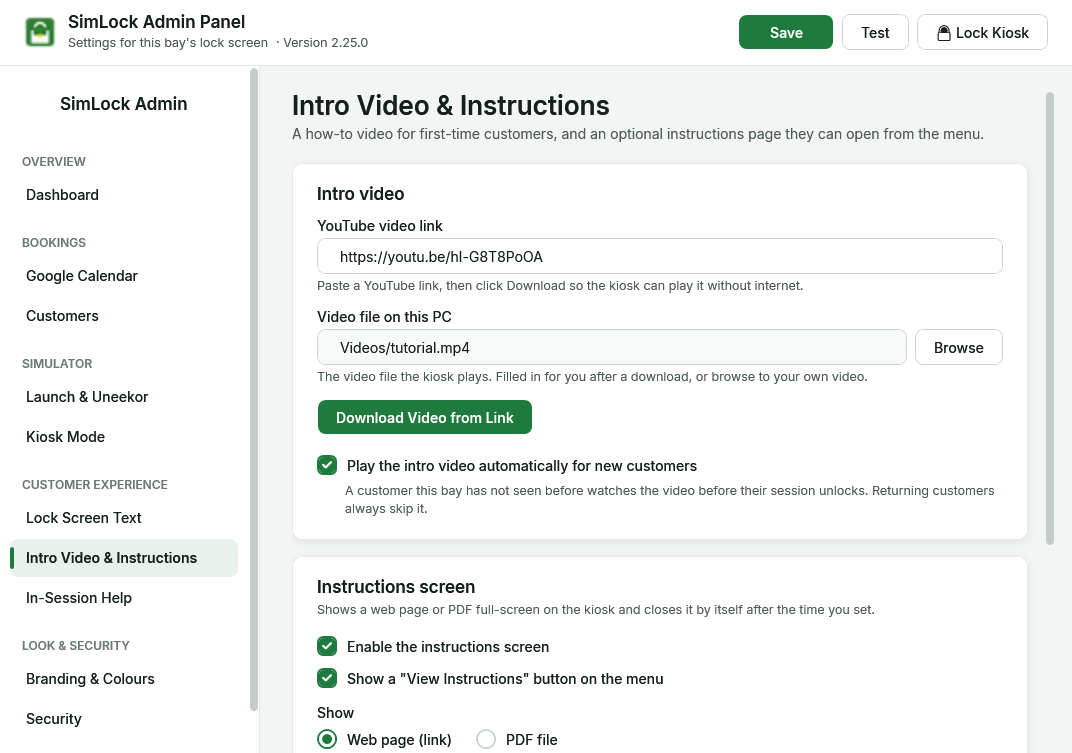Viewport: 1072px width, 753px height.
Task: Open the Kiosk Mode settings
Action: point(124,437)
